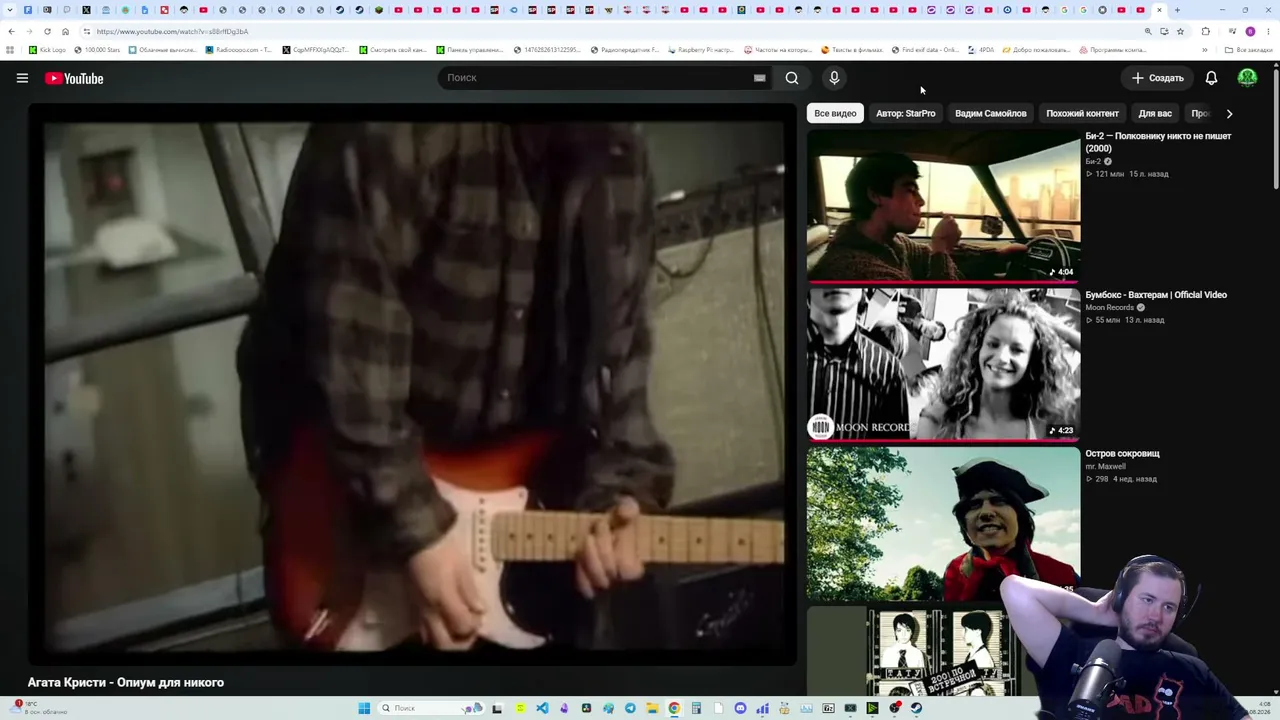Screen dimensions: 1280x720
Task: Switch to Google Chrome on the taskbar
Action: click(x=674, y=708)
